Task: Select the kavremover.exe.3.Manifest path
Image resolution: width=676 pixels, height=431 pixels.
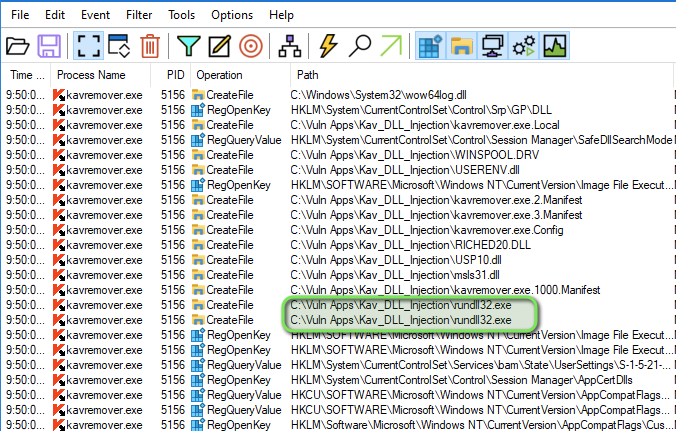Action: coord(436,215)
